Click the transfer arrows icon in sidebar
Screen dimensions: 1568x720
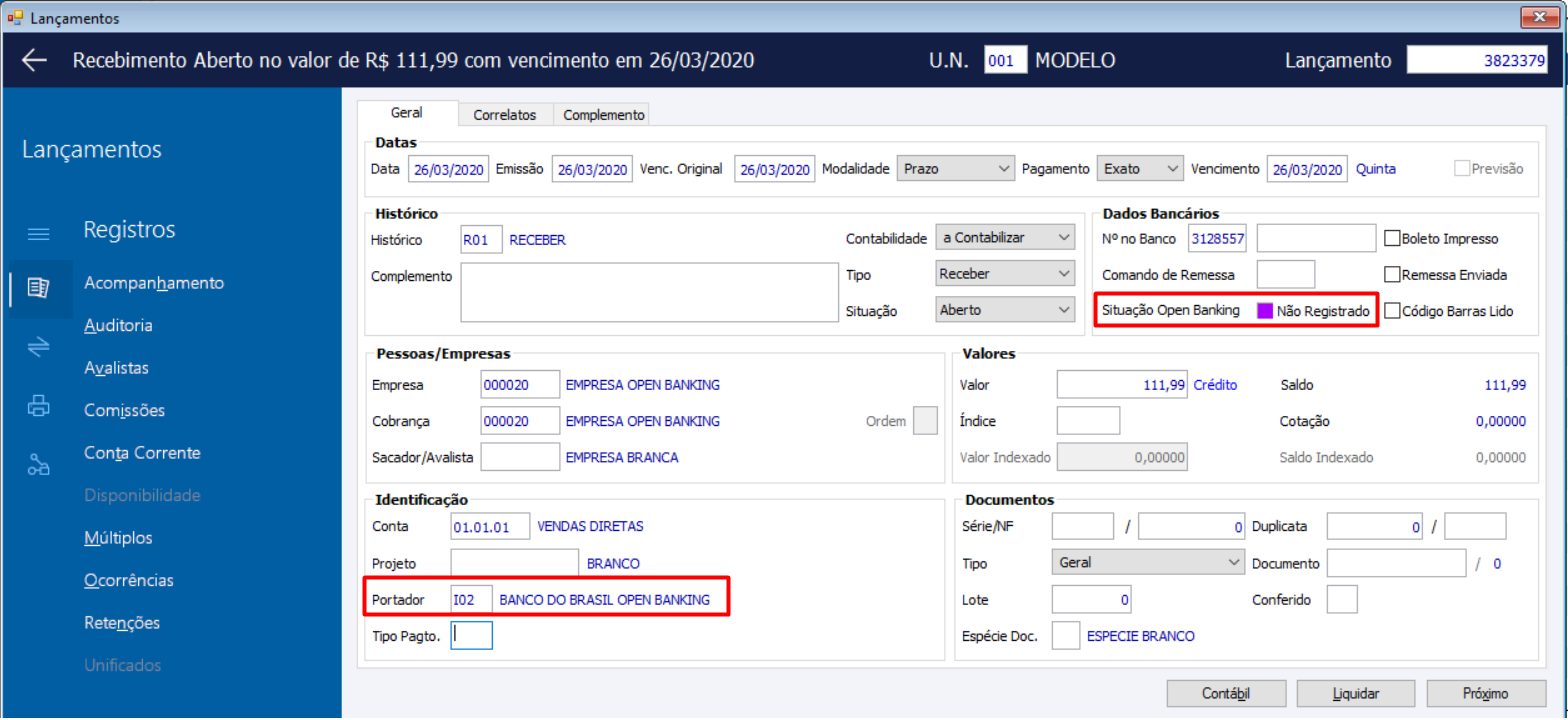(38, 346)
